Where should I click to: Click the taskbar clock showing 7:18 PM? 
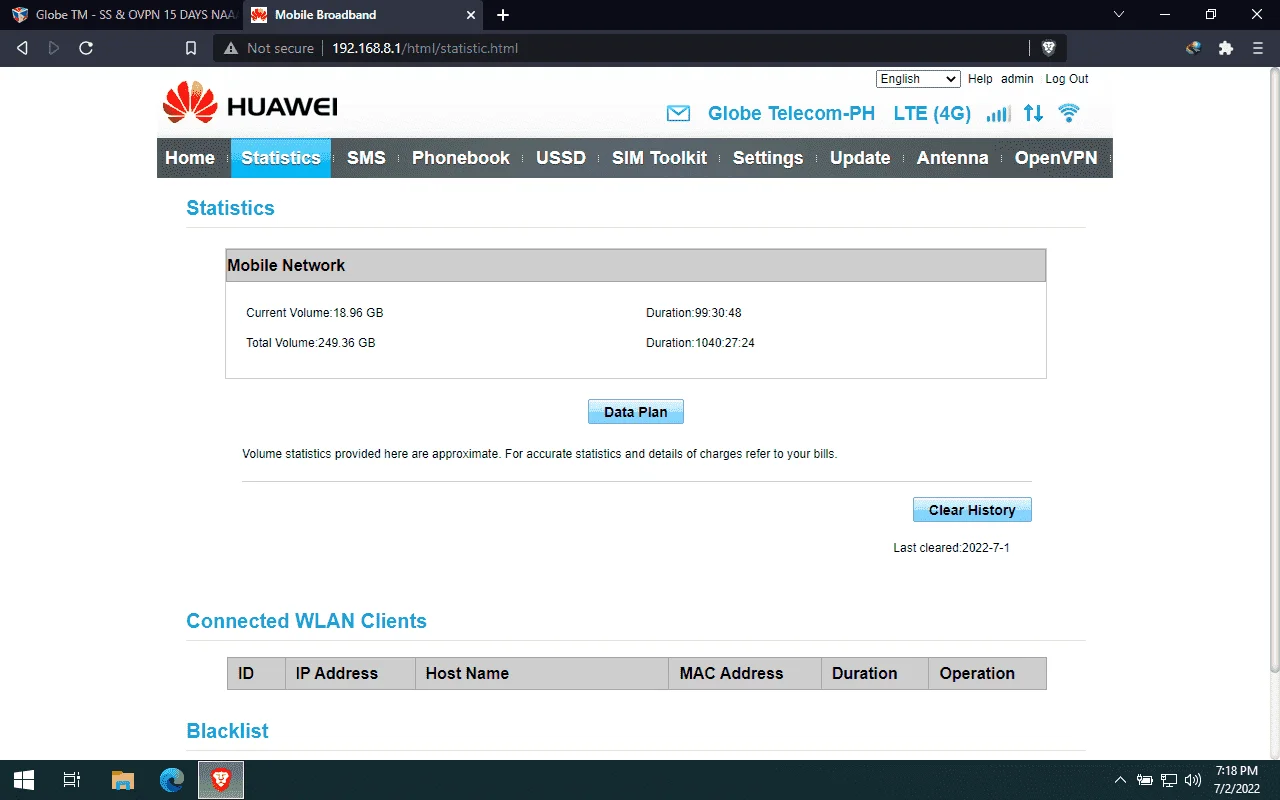(x=1237, y=780)
